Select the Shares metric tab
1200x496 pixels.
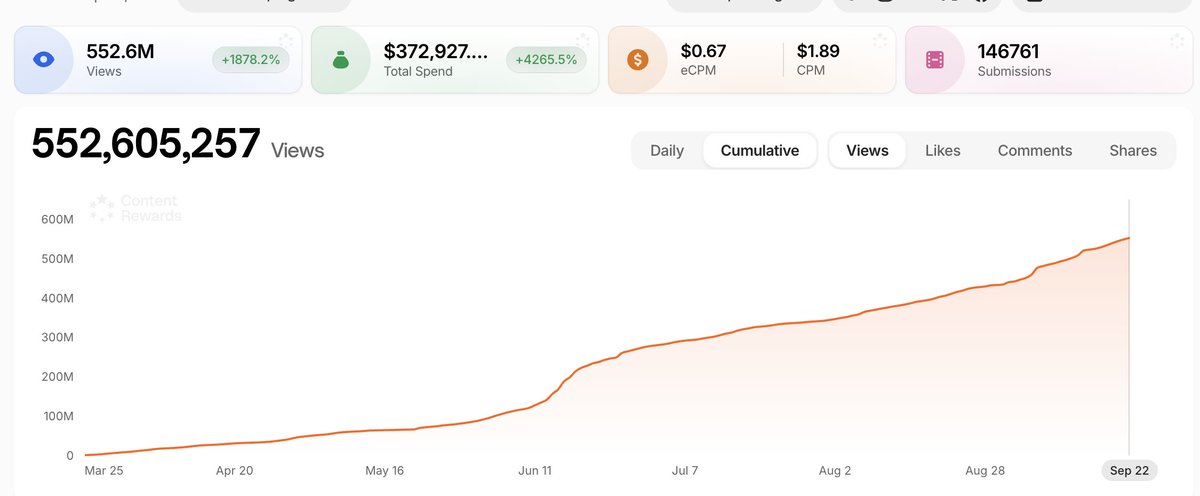tap(1133, 151)
